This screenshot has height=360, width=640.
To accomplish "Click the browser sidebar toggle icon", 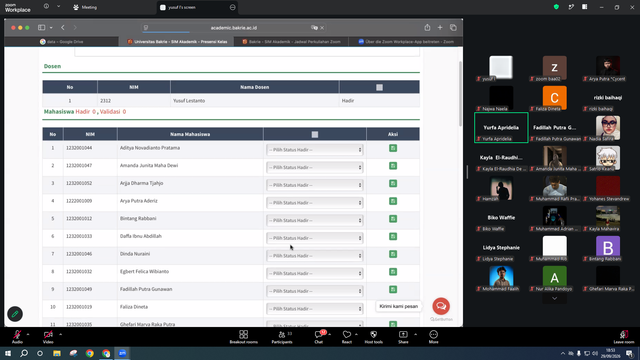I will point(41,27).
